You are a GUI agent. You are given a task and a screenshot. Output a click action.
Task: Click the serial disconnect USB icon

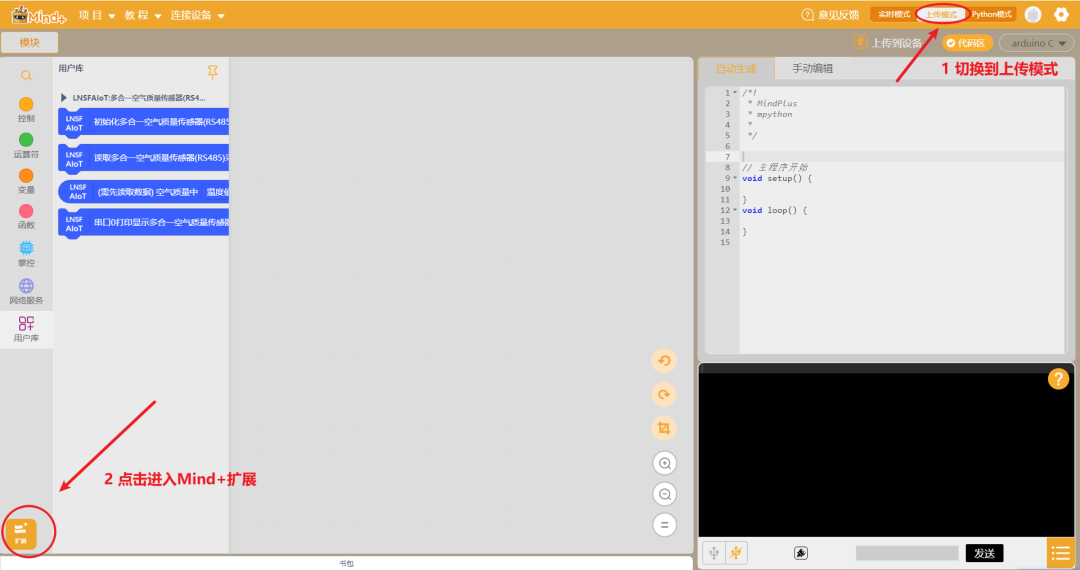coord(736,553)
